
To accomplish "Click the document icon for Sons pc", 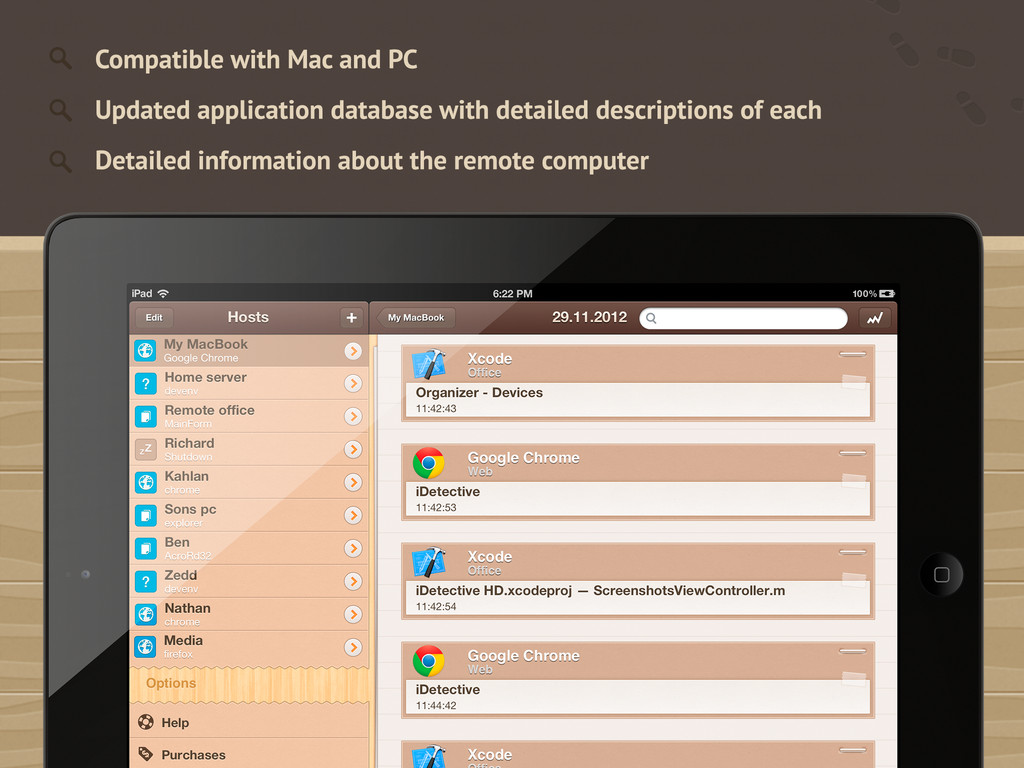I will coord(146,516).
